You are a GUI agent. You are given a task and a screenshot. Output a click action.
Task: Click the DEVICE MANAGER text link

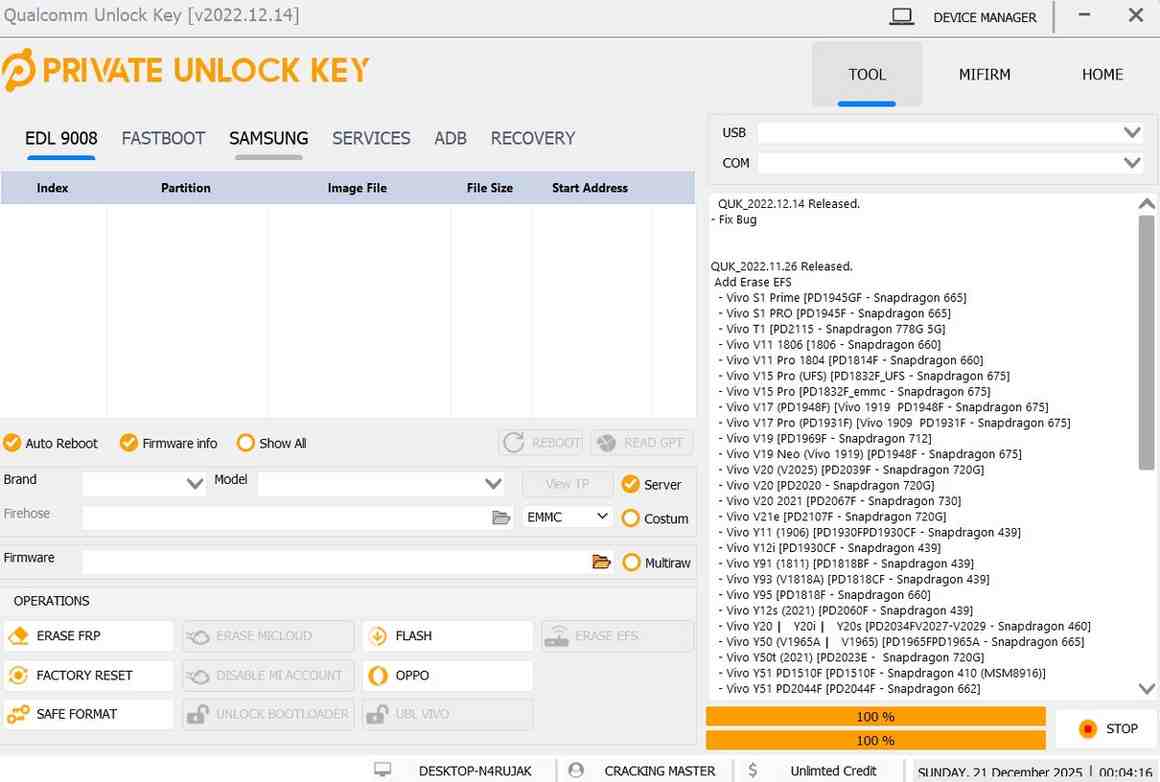(985, 17)
